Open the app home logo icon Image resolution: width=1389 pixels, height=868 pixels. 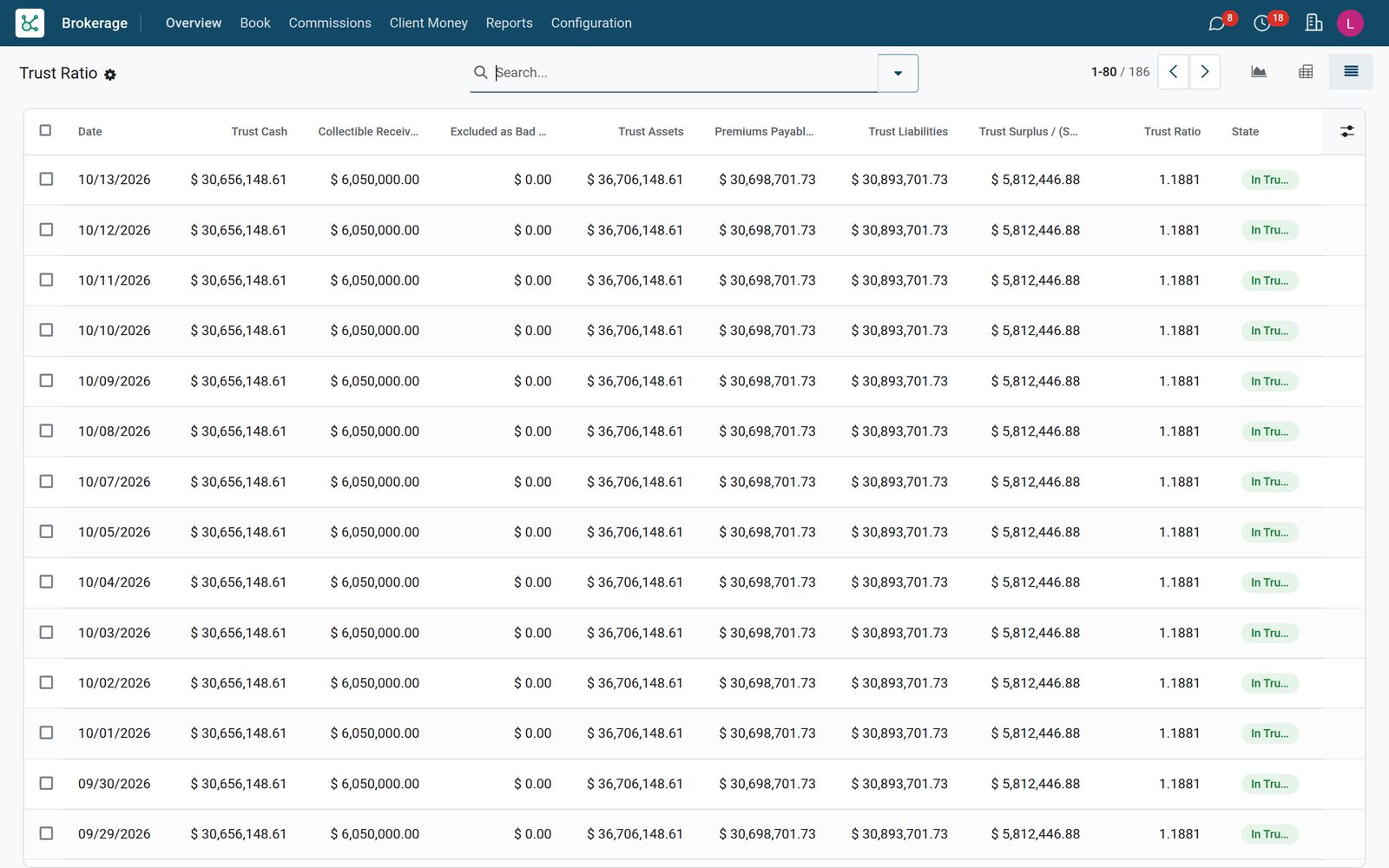pyautogui.click(x=30, y=23)
